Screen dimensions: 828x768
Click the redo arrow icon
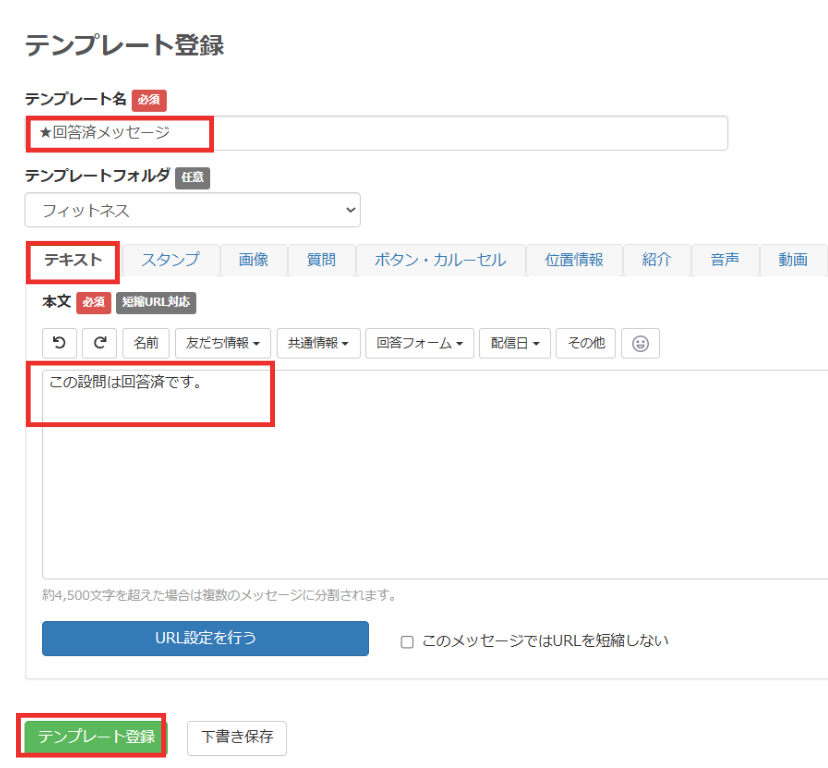[x=100, y=343]
